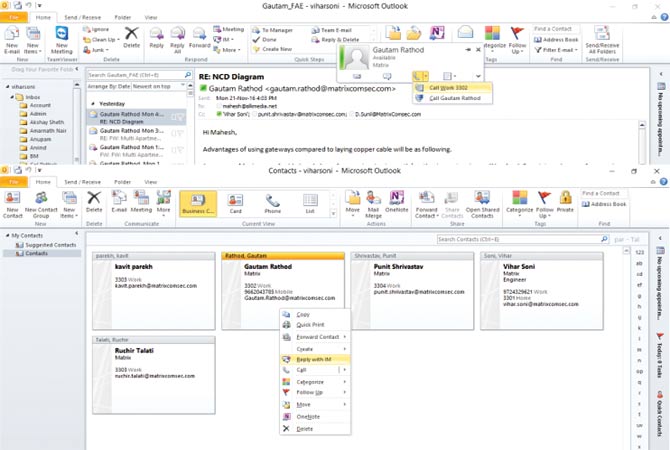Select the Business Card view

[x=198, y=204]
